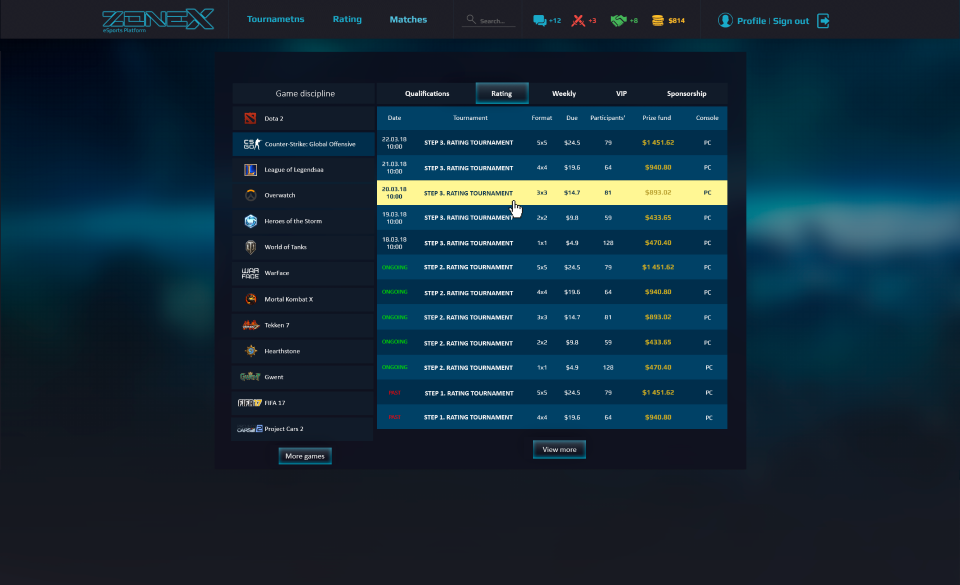Select the CS:GO game icon
The height and width of the screenshot is (585, 960).
tap(252, 144)
